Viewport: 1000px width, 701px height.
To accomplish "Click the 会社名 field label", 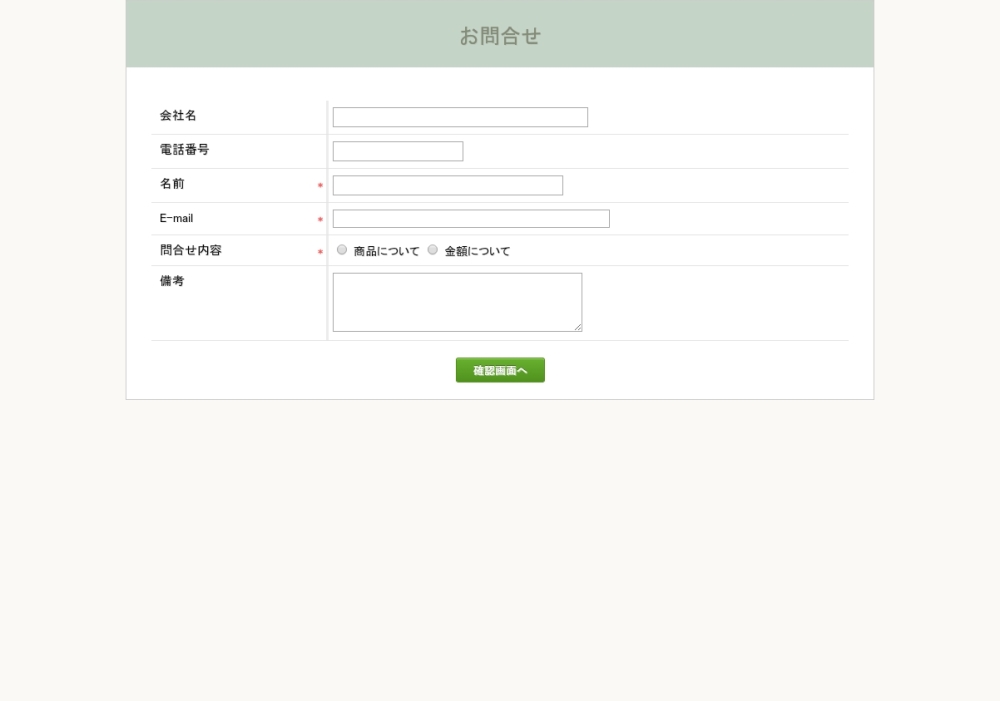I will pyautogui.click(x=178, y=116).
